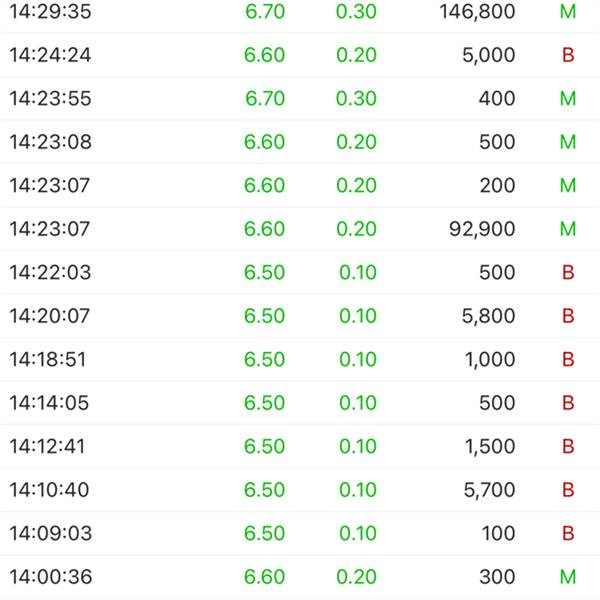600x600 pixels.
Task: Tap the B marker at 14:22:03
Action: coord(568,272)
